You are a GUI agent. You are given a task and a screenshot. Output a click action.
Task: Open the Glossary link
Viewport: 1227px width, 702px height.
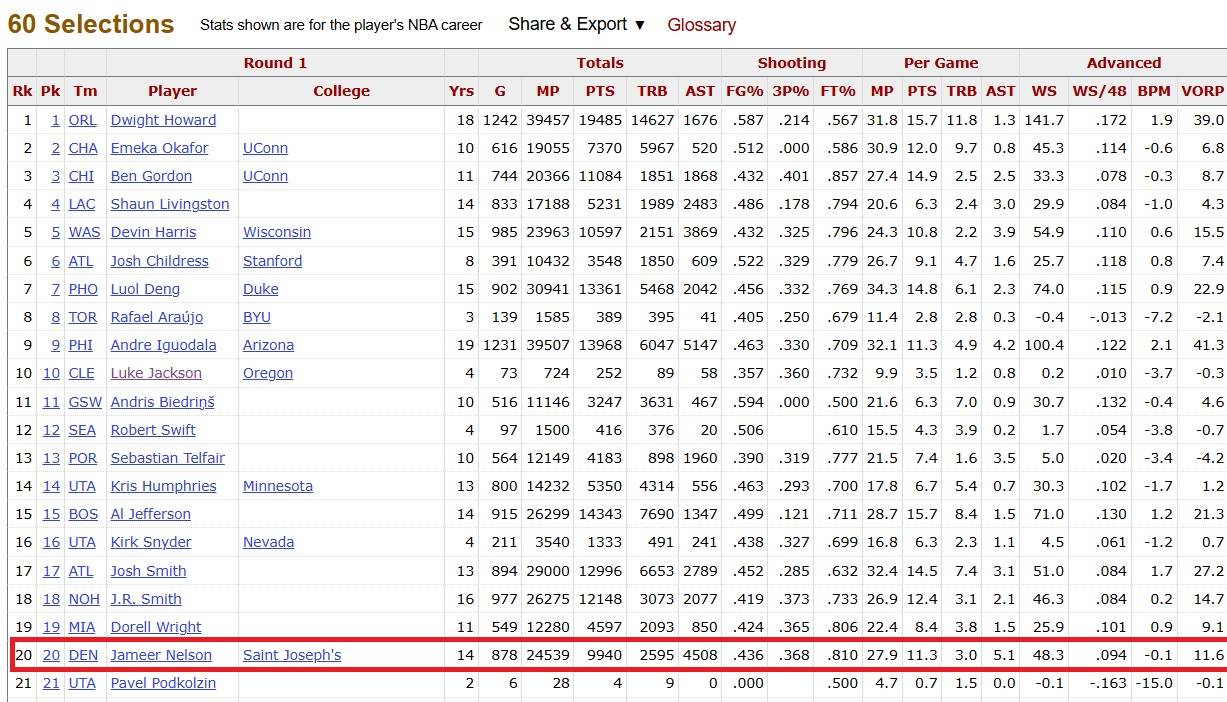701,25
